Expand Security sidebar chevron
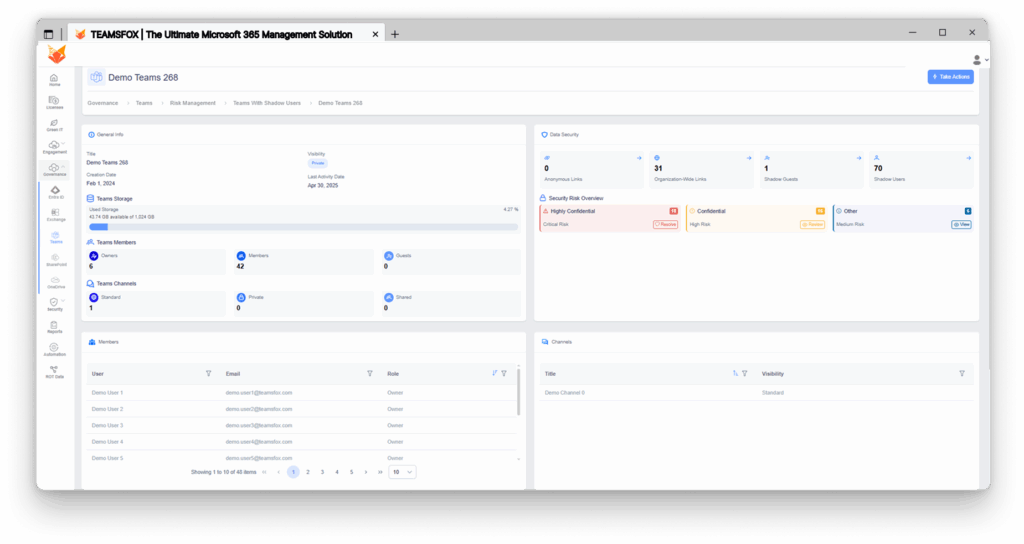Image resolution: width=1024 pixels, height=544 pixels. click(63, 300)
